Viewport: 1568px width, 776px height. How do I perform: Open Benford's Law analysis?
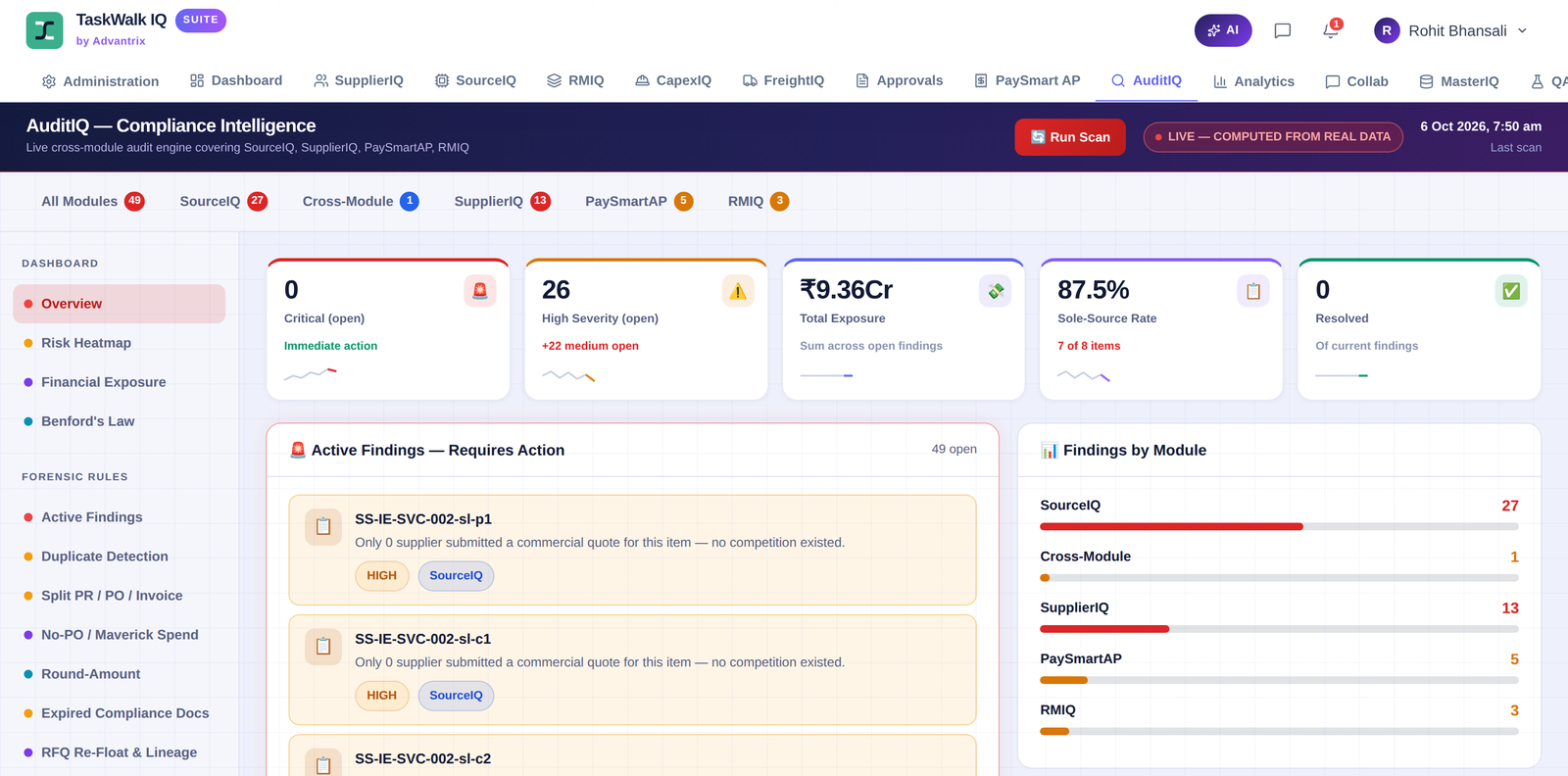119,421
